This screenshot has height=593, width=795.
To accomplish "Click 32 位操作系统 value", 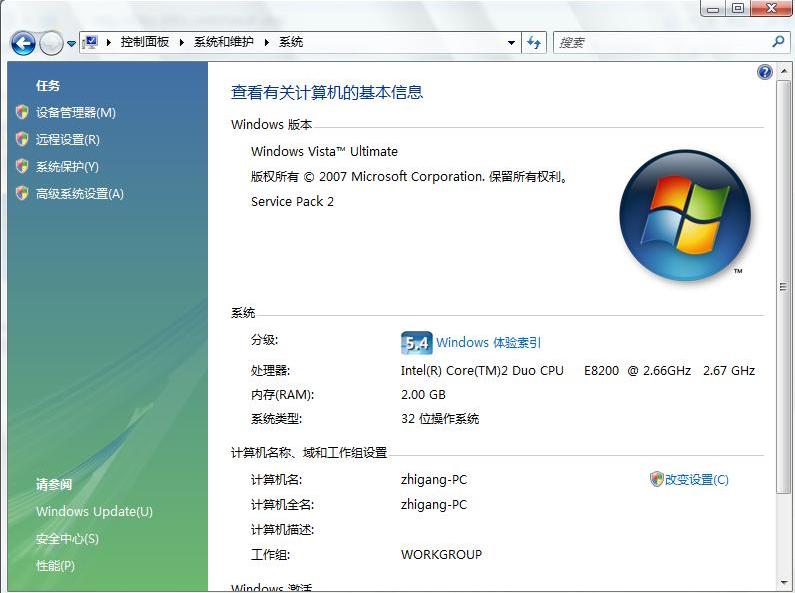I will pyautogui.click(x=440, y=419).
